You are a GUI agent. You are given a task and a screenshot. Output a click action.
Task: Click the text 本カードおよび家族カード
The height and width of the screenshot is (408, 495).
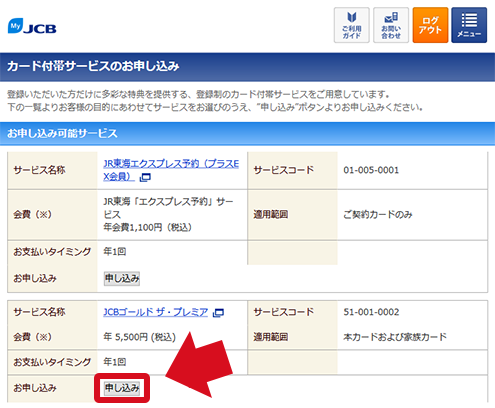tap(395, 337)
